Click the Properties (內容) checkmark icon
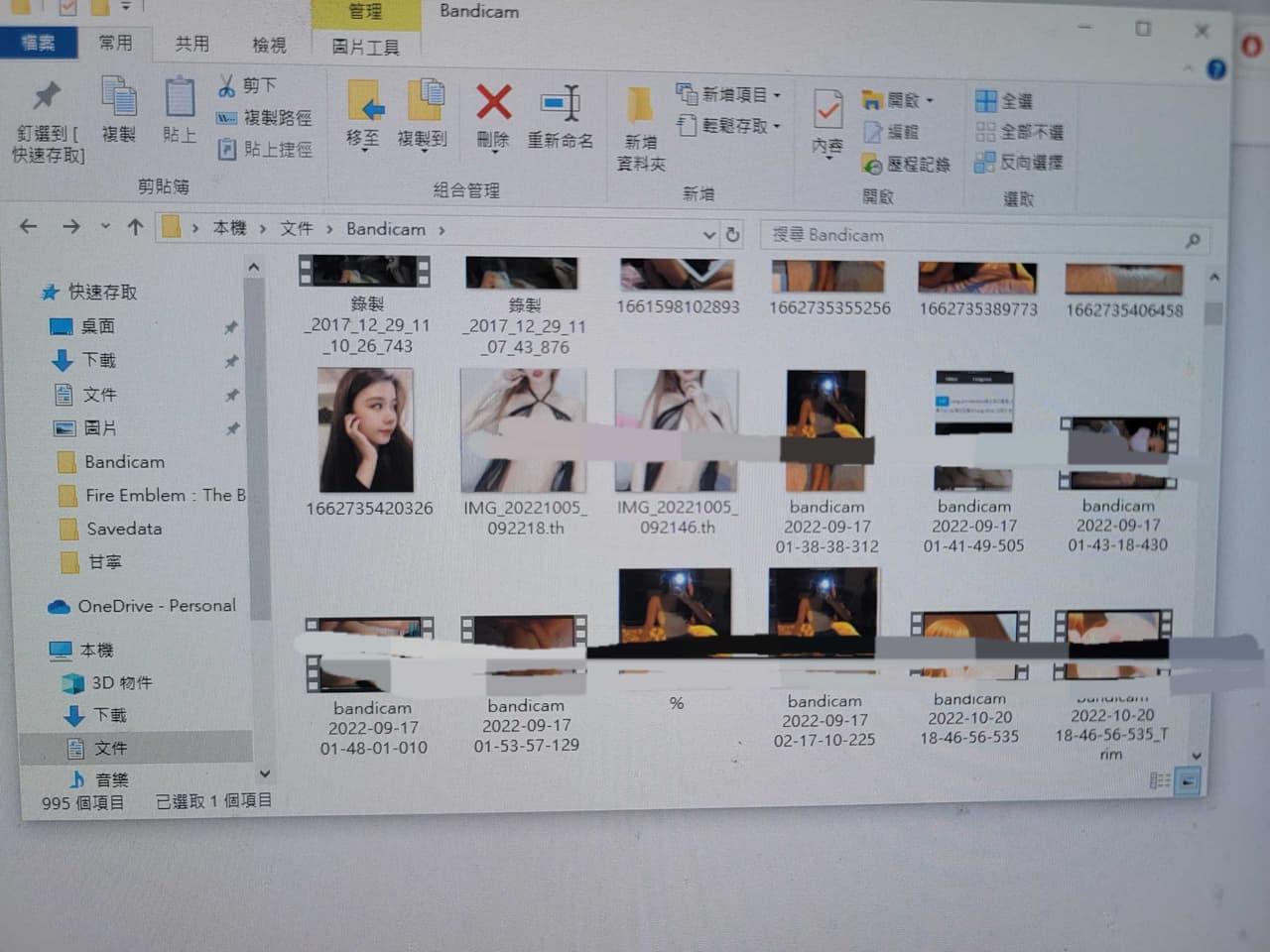This screenshot has height=952, width=1270. pos(827,110)
